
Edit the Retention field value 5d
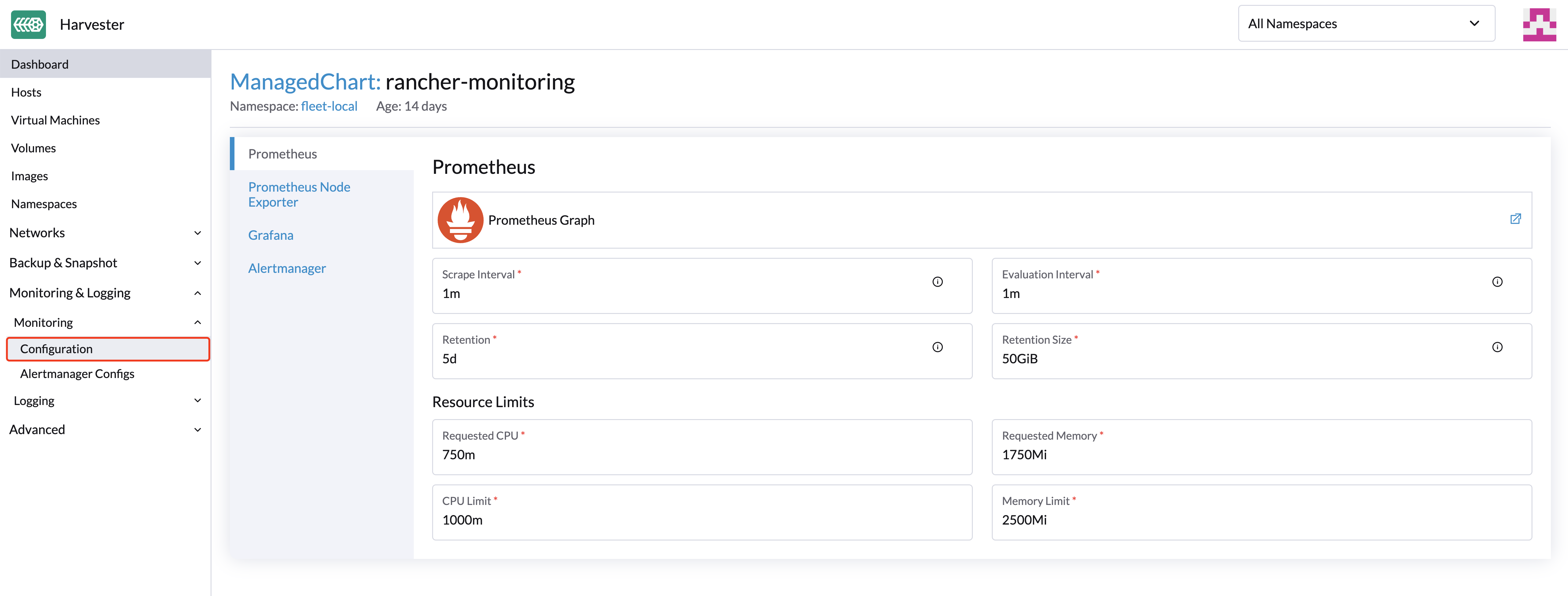coord(702,351)
